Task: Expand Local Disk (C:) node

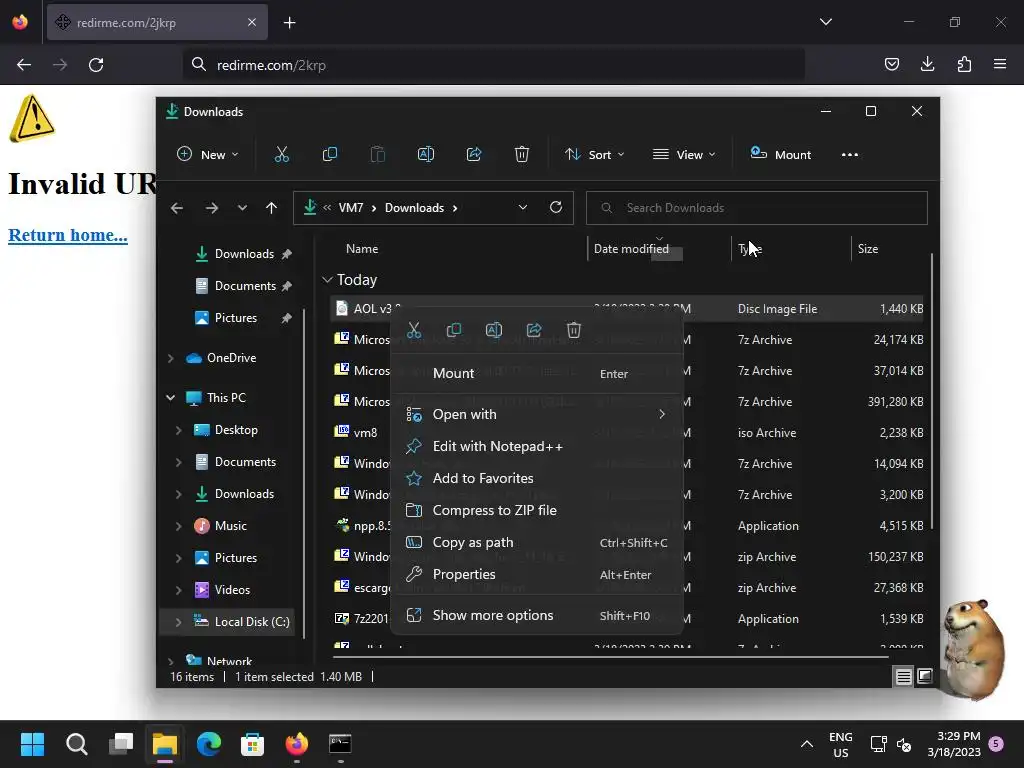Action: click(x=178, y=622)
